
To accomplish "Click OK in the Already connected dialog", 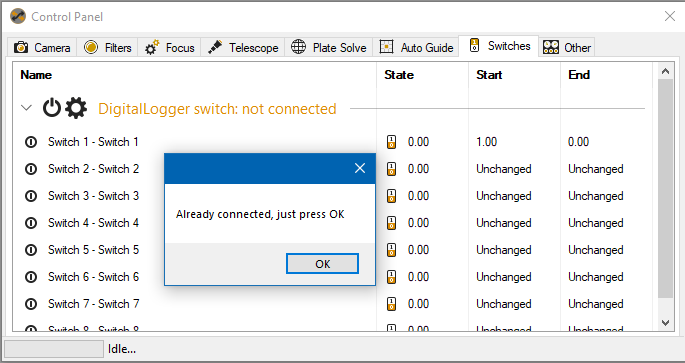I will [x=322, y=264].
